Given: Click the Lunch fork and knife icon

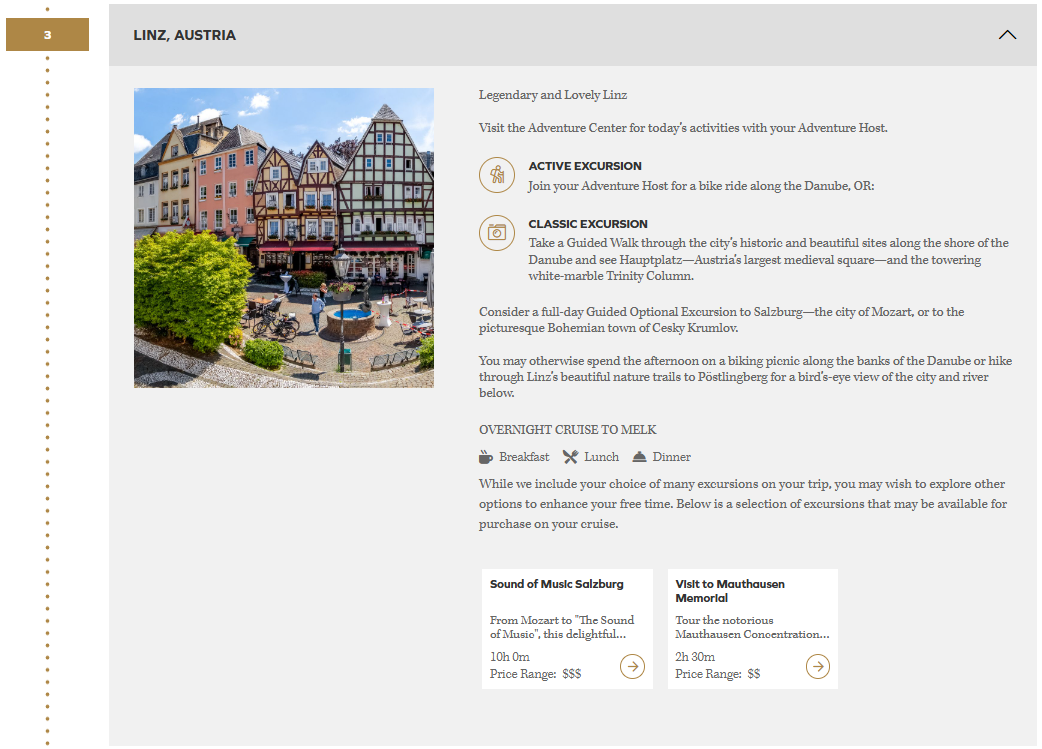Looking at the screenshot, I should (570, 457).
